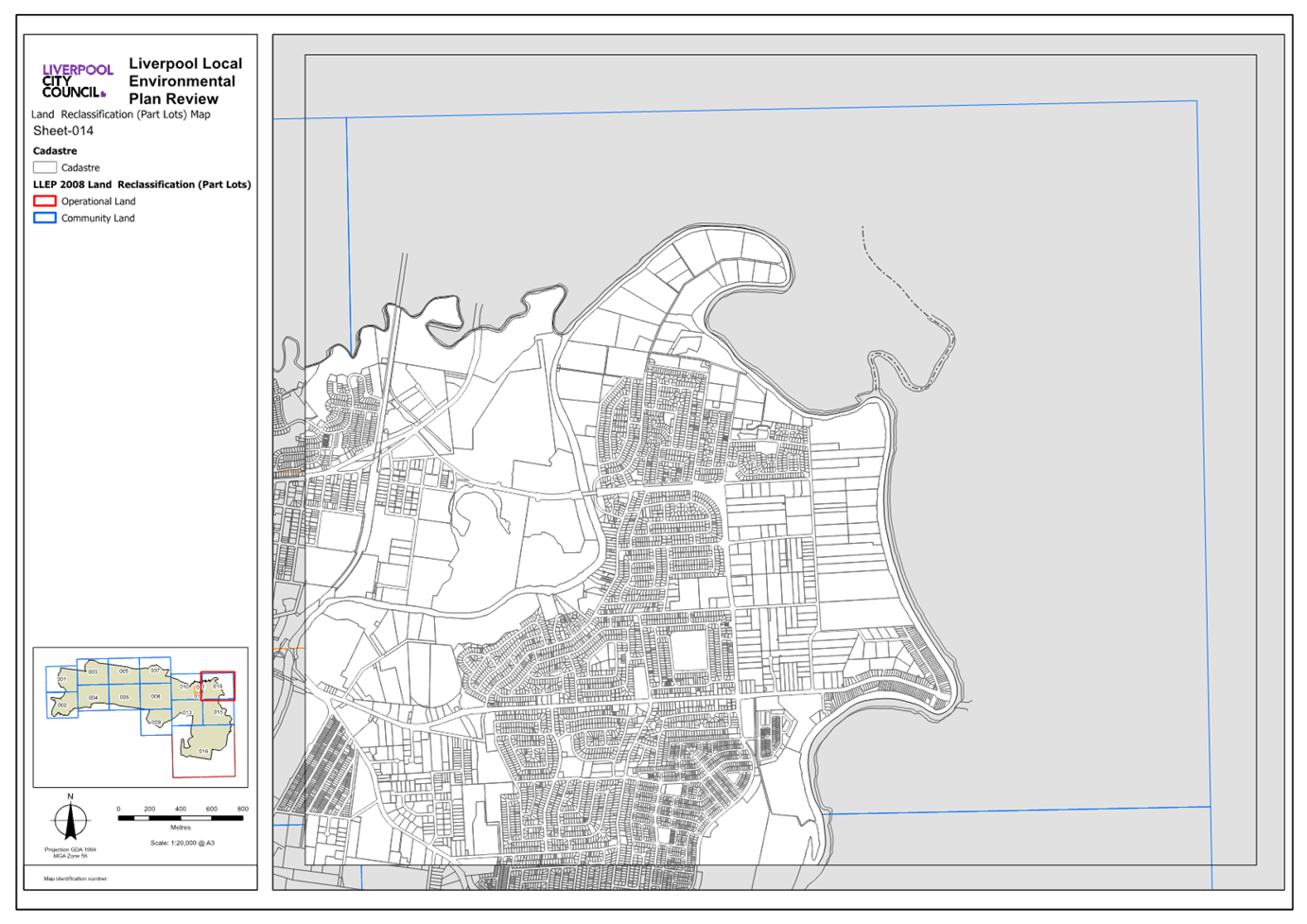
Task: Click sheet 007 in the index map
Action: (155, 671)
